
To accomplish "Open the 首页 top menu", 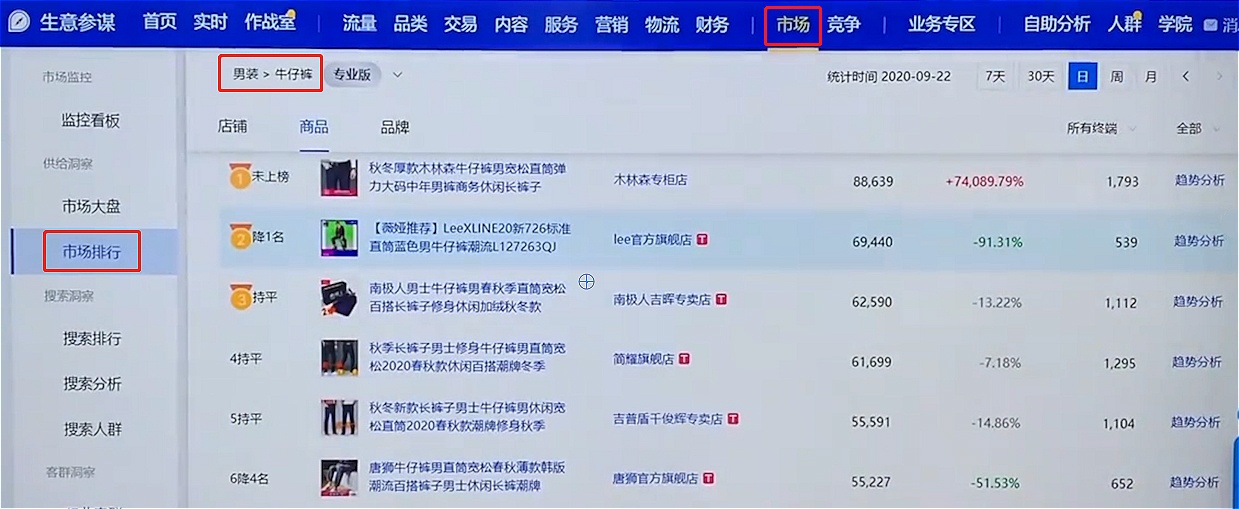I will pyautogui.click(x=160, y=23).
